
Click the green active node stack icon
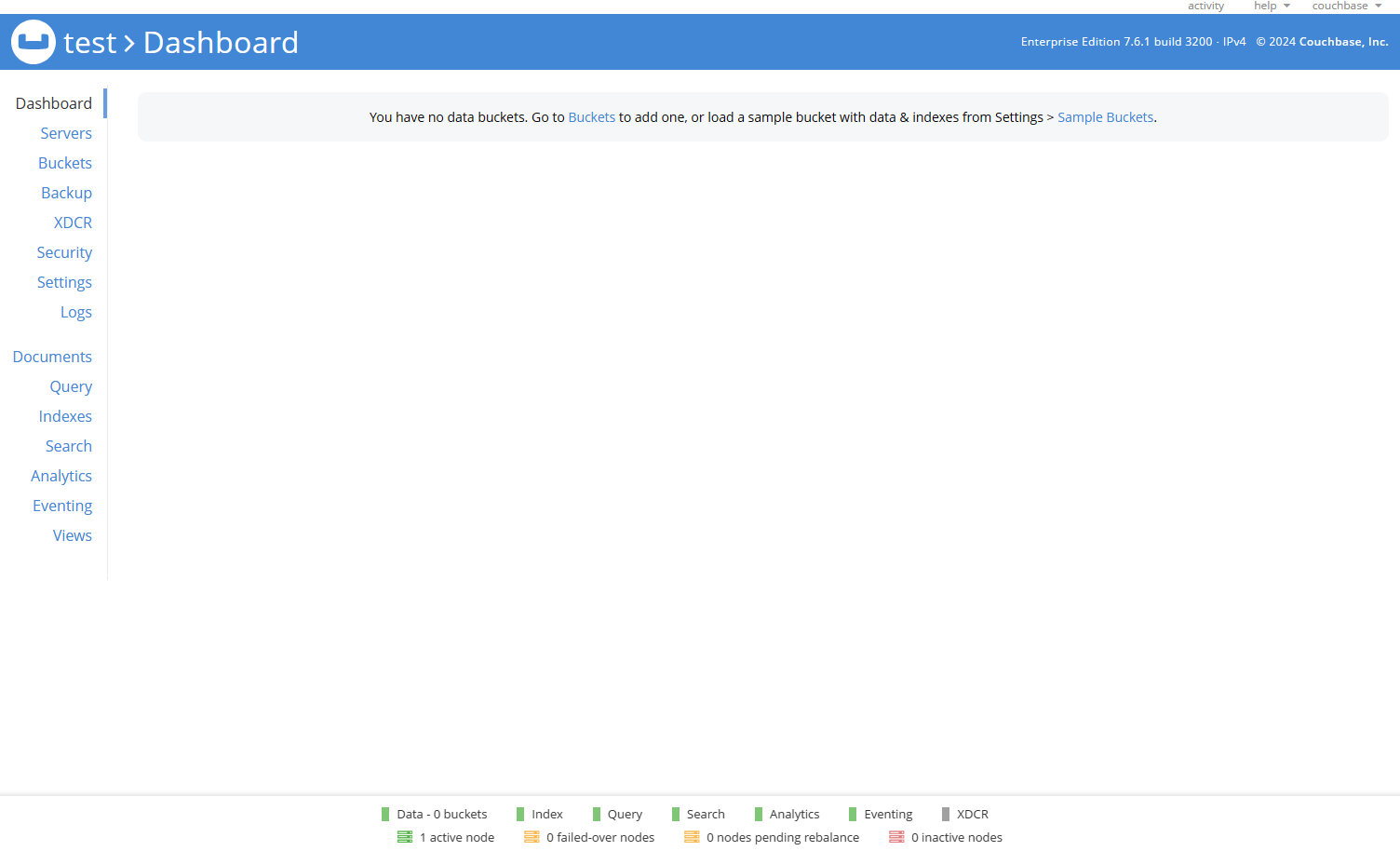pyautogui.click(x=405, y=837)
